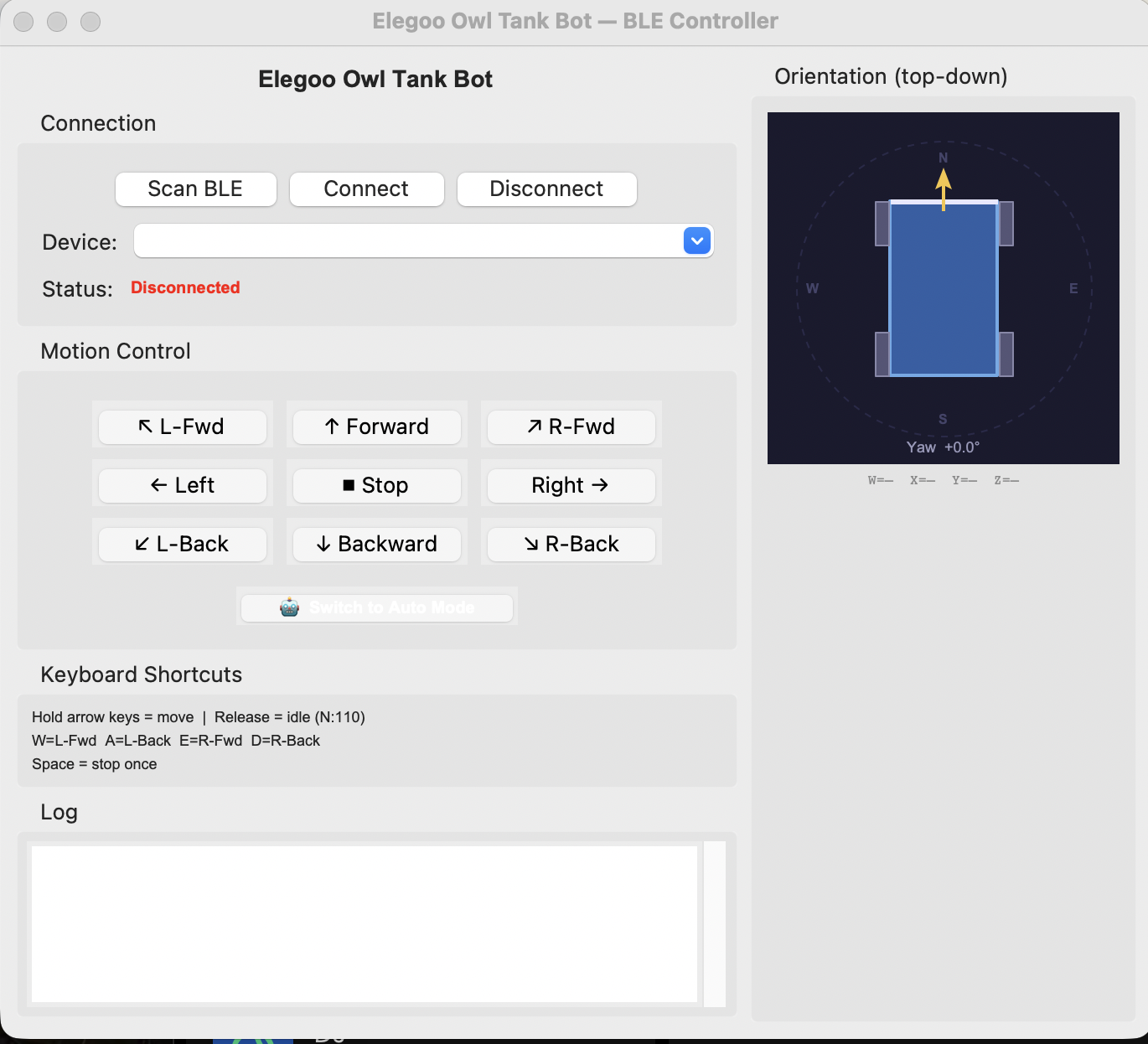Click the R-Back motion button
Viewport: 1148px width, 1044px height.
coord(571,544)
